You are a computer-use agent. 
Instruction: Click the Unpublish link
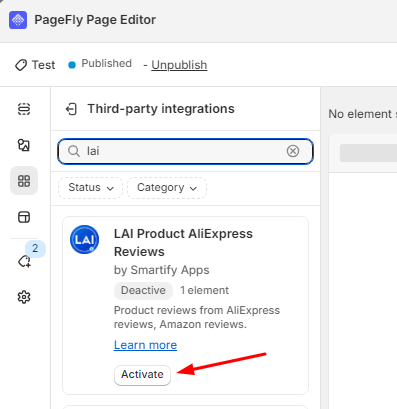pyautogui.click(x=179, y=65)
